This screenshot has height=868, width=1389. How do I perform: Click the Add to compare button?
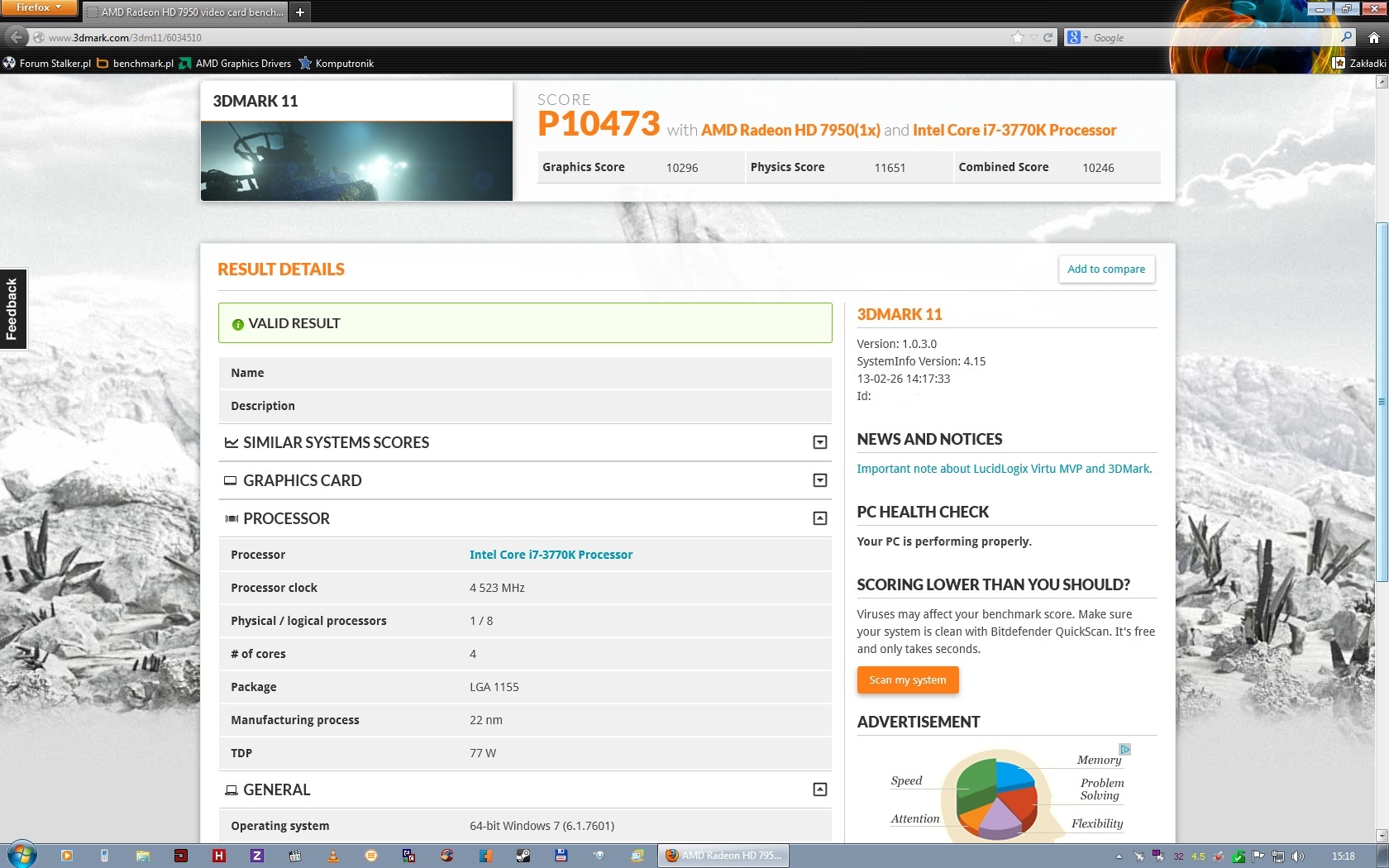[x=1106, y=269]
